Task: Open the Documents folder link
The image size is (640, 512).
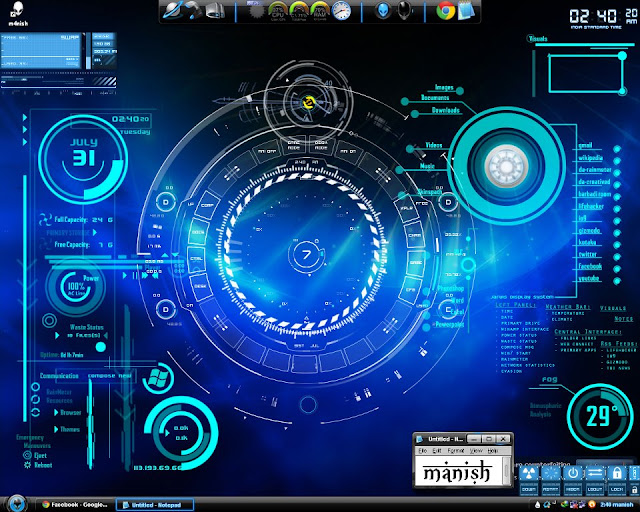Action: (x=435, y=98)
